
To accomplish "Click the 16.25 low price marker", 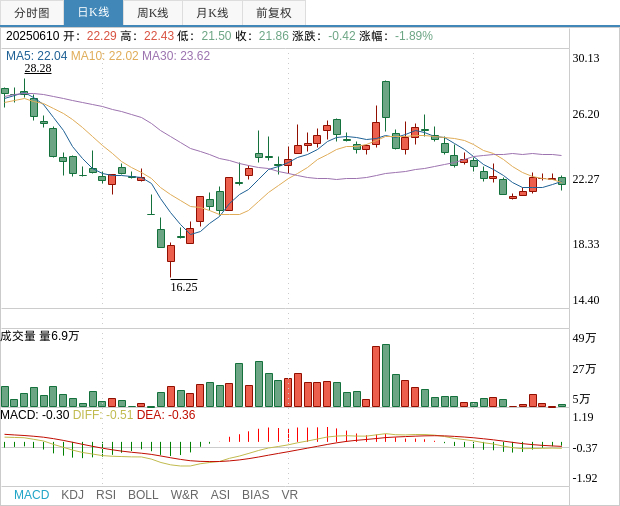I will click(184, 287).
